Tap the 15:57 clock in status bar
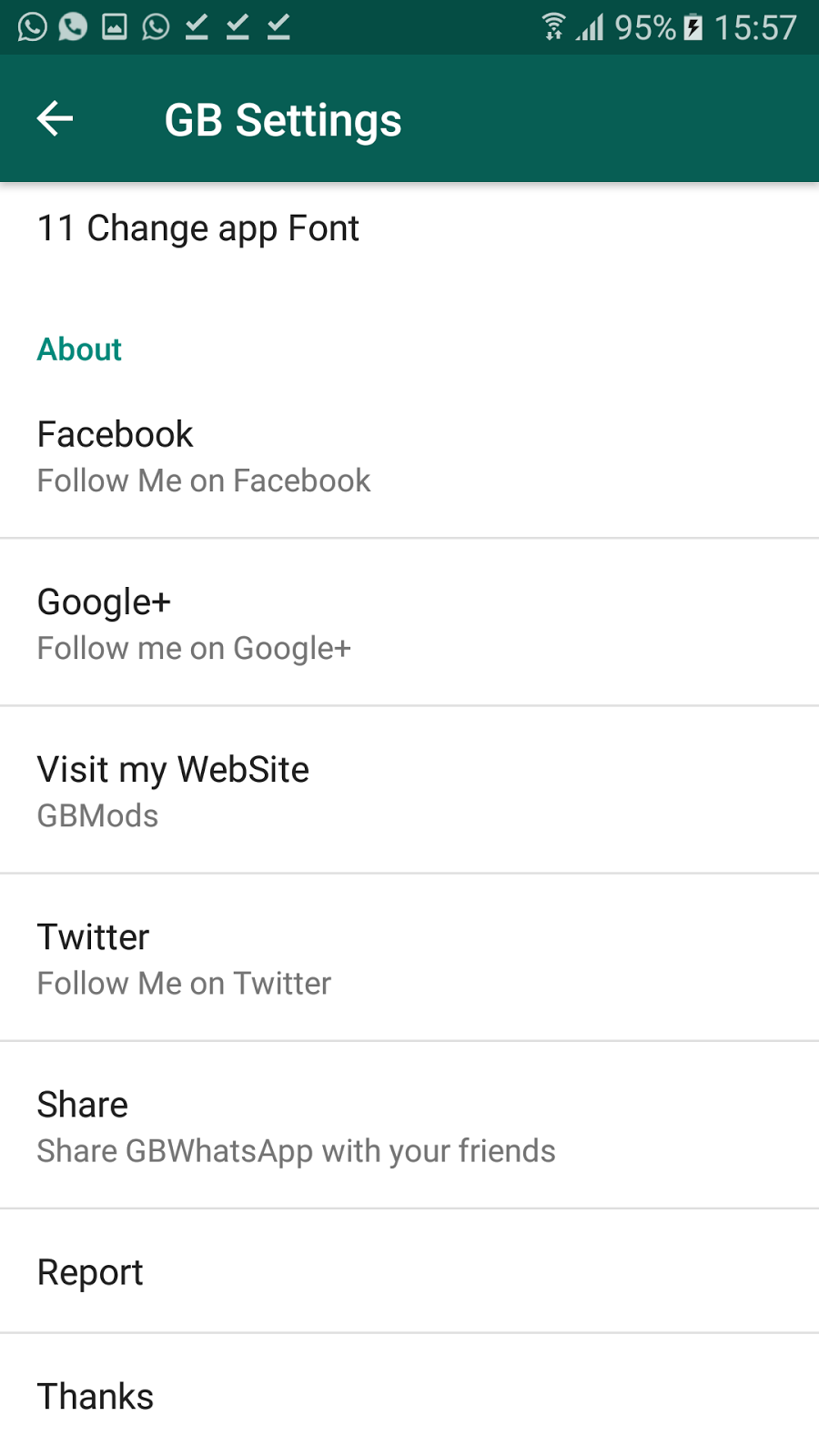This screenshot has height=1456, width=819. [x=755, y=27]
